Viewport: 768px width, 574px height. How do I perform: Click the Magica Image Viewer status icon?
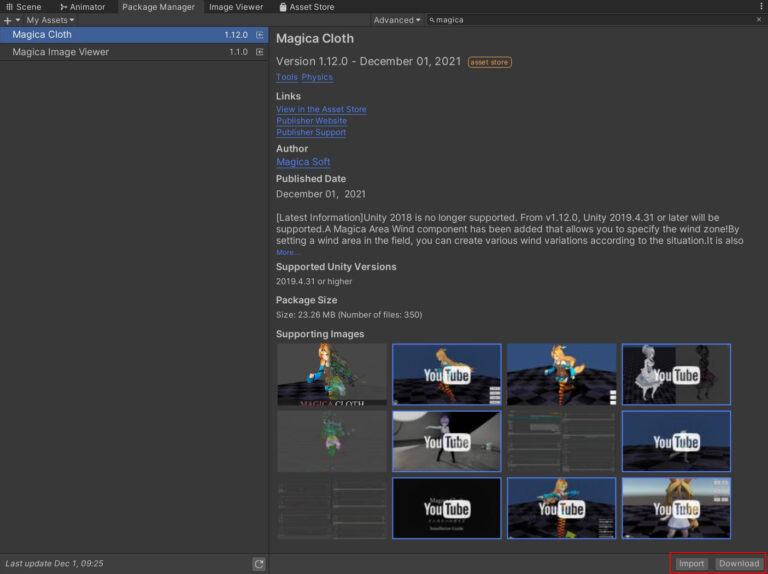[260, 52]
